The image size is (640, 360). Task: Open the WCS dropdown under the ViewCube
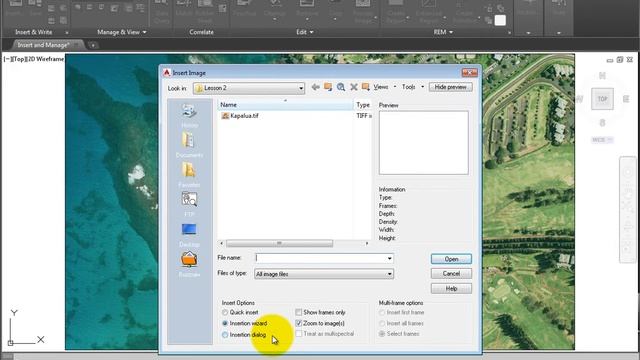click(602, 140)
